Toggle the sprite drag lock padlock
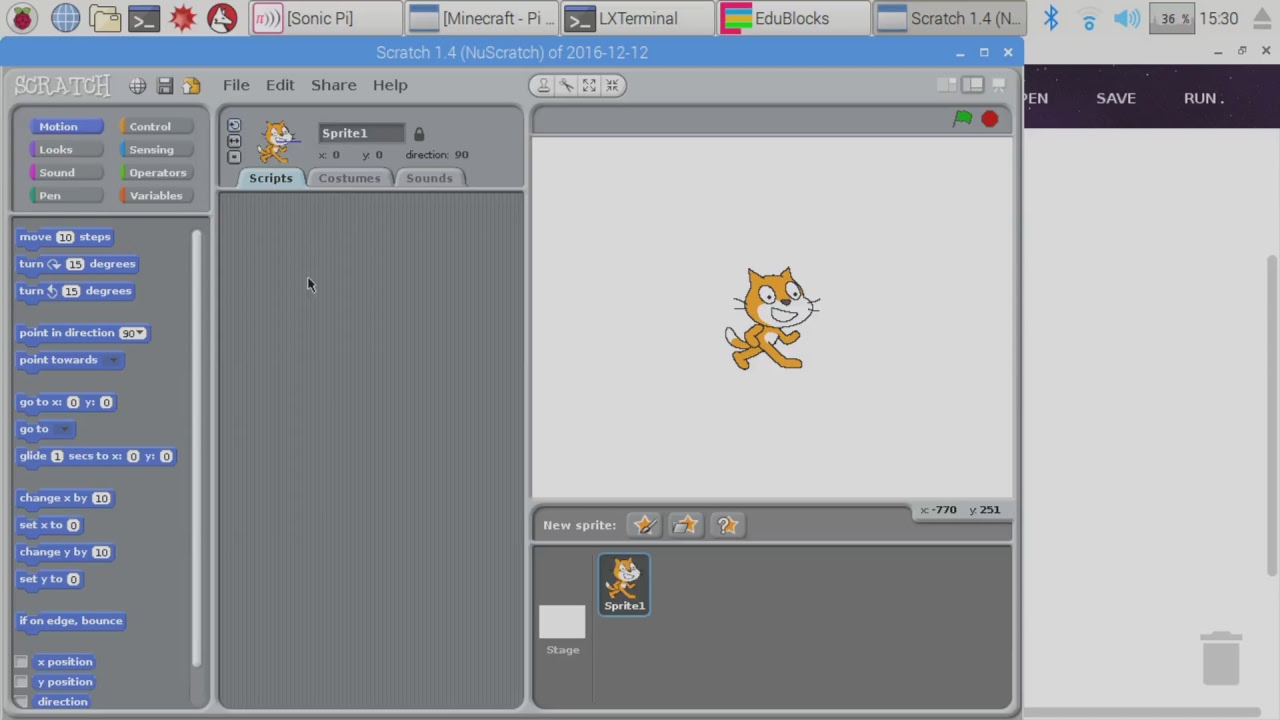1280x720 pixels. [x=419, y=133]
